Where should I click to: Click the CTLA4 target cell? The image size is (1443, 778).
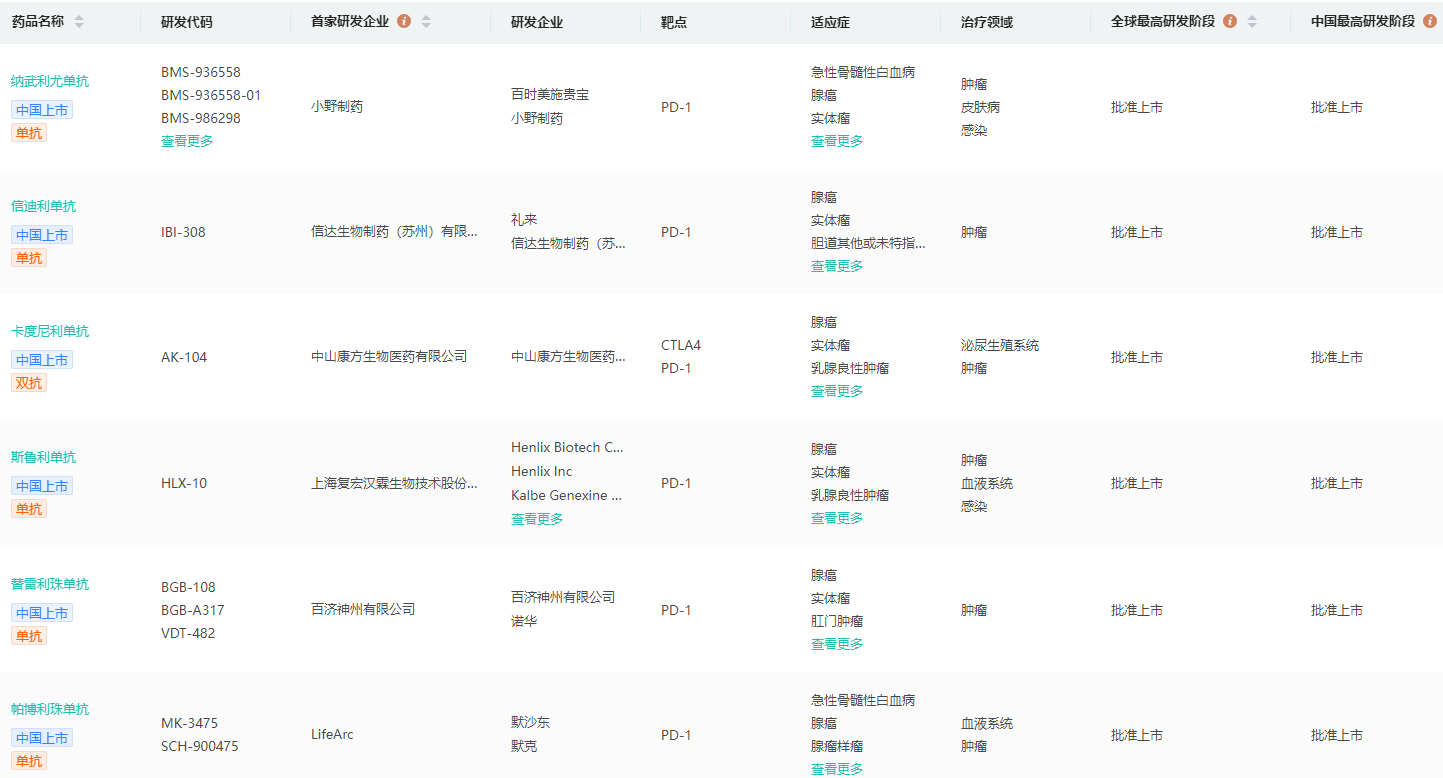click(x=681, y=345)
